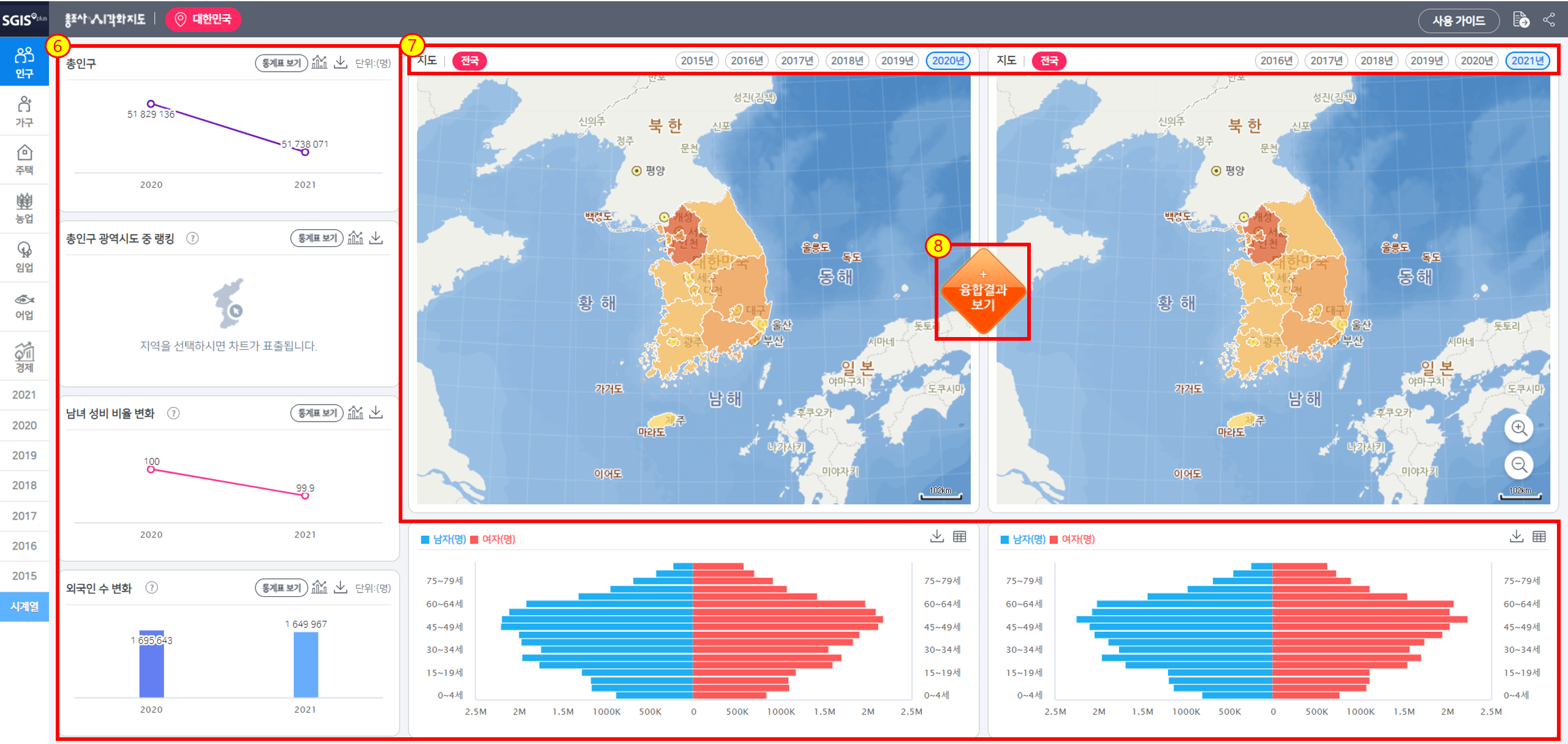Select the 주택 housing sidebar icon
Viewport: 1568px width, 744px height.
pyautogui.click(x=24, y=159)
